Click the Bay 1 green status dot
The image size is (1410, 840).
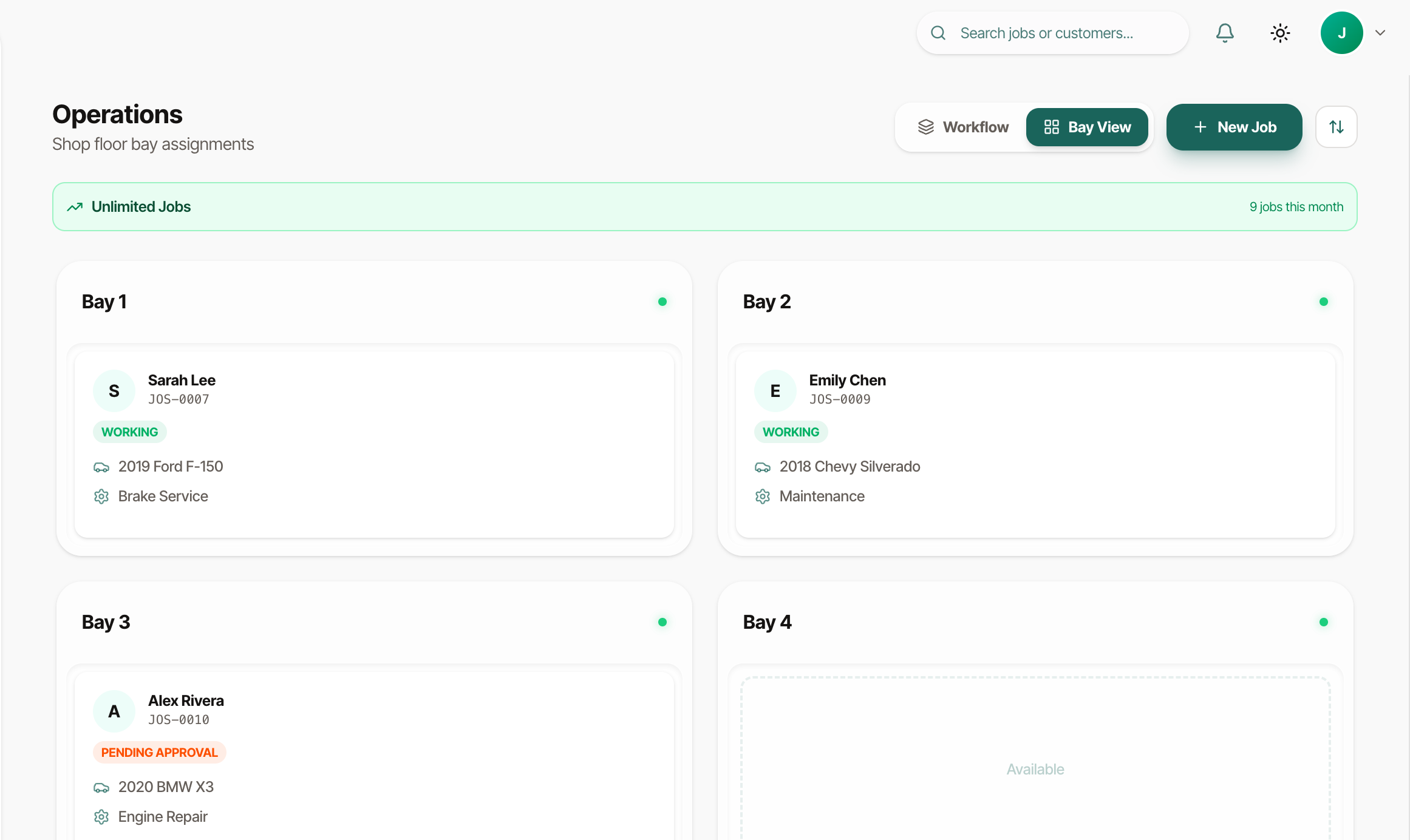[x=662, y=302]
